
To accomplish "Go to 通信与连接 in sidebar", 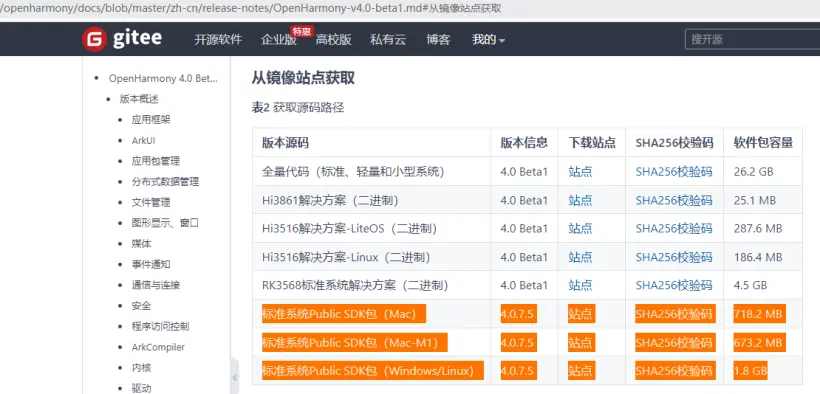I will tap(156, 285).
